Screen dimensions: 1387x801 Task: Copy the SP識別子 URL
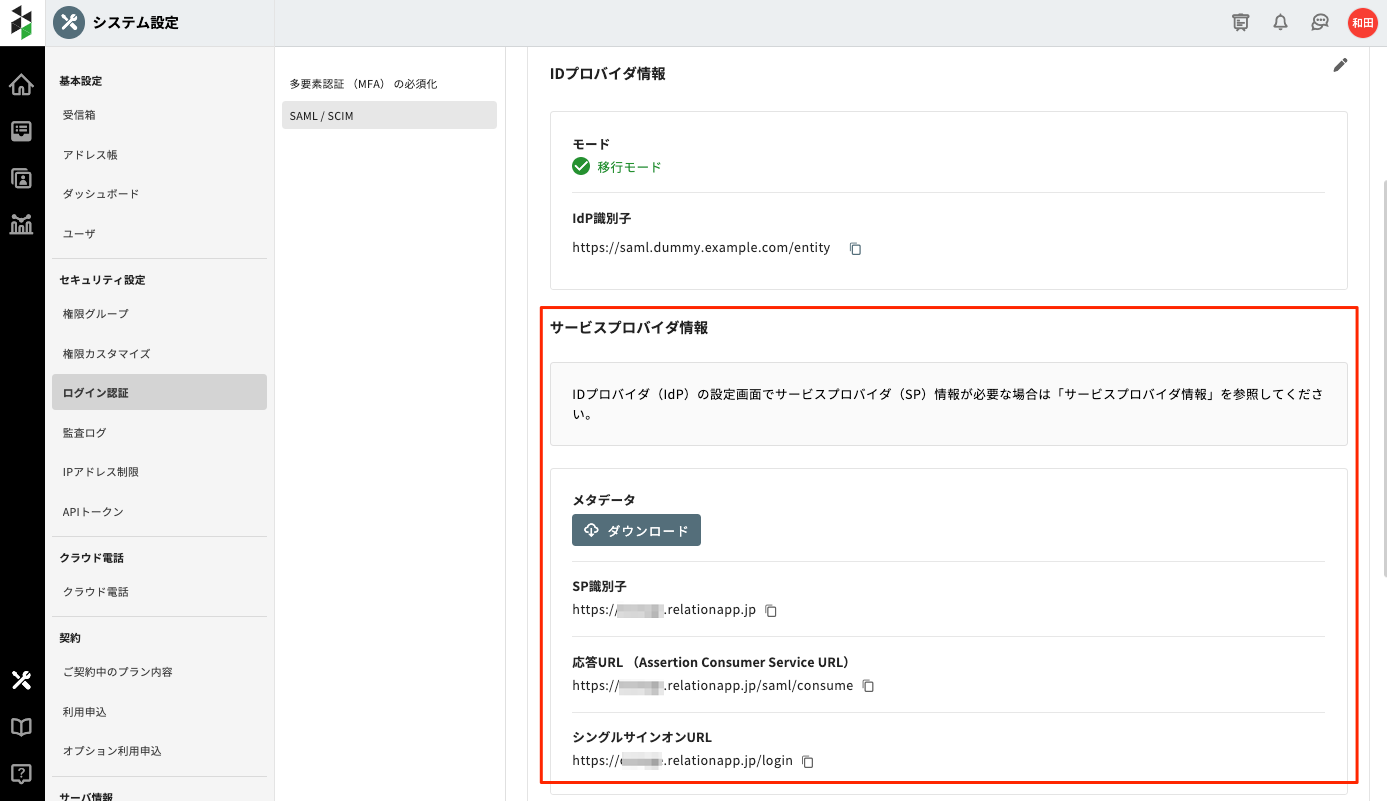(x=771, y=610)
